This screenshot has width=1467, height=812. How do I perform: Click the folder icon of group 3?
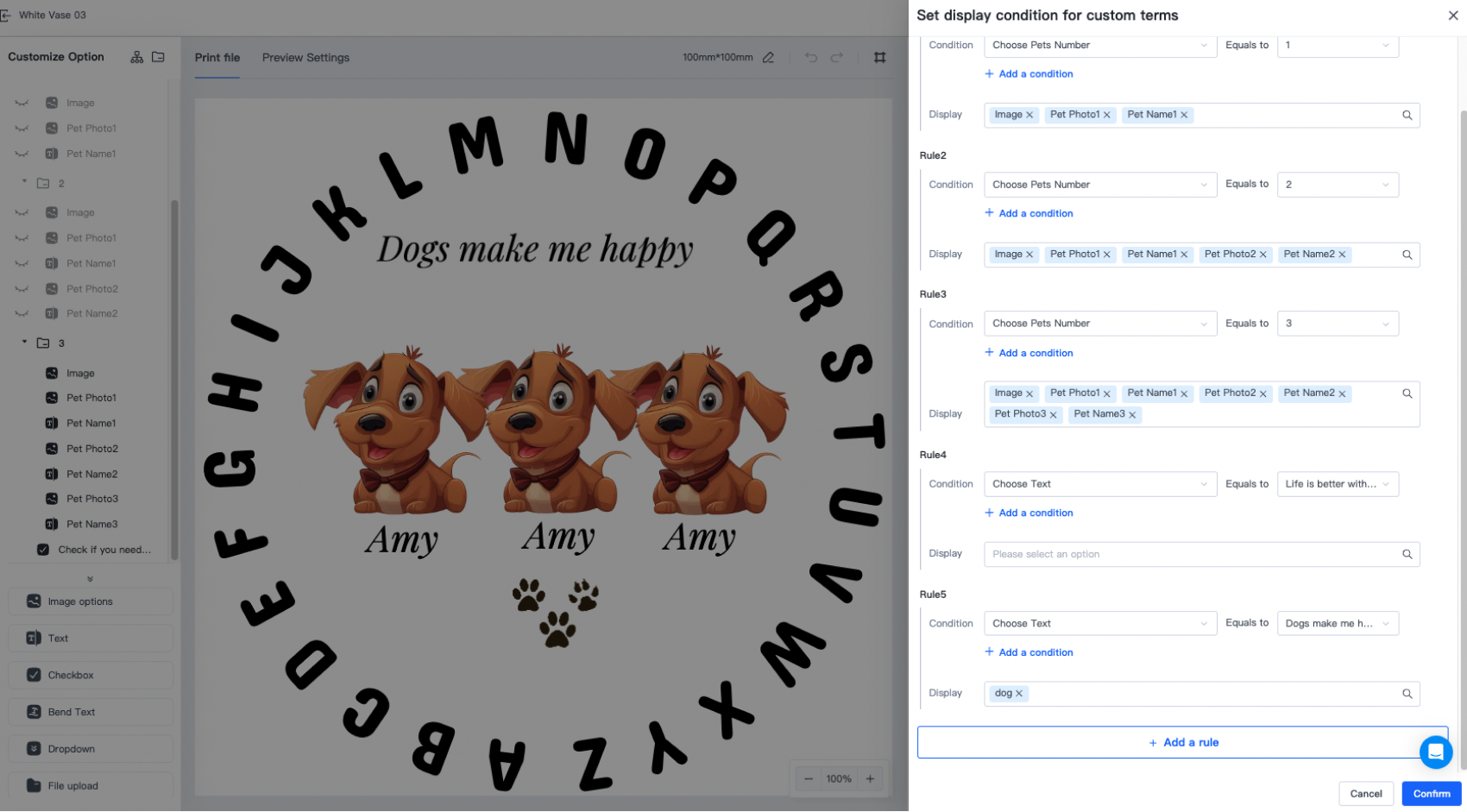43,343
